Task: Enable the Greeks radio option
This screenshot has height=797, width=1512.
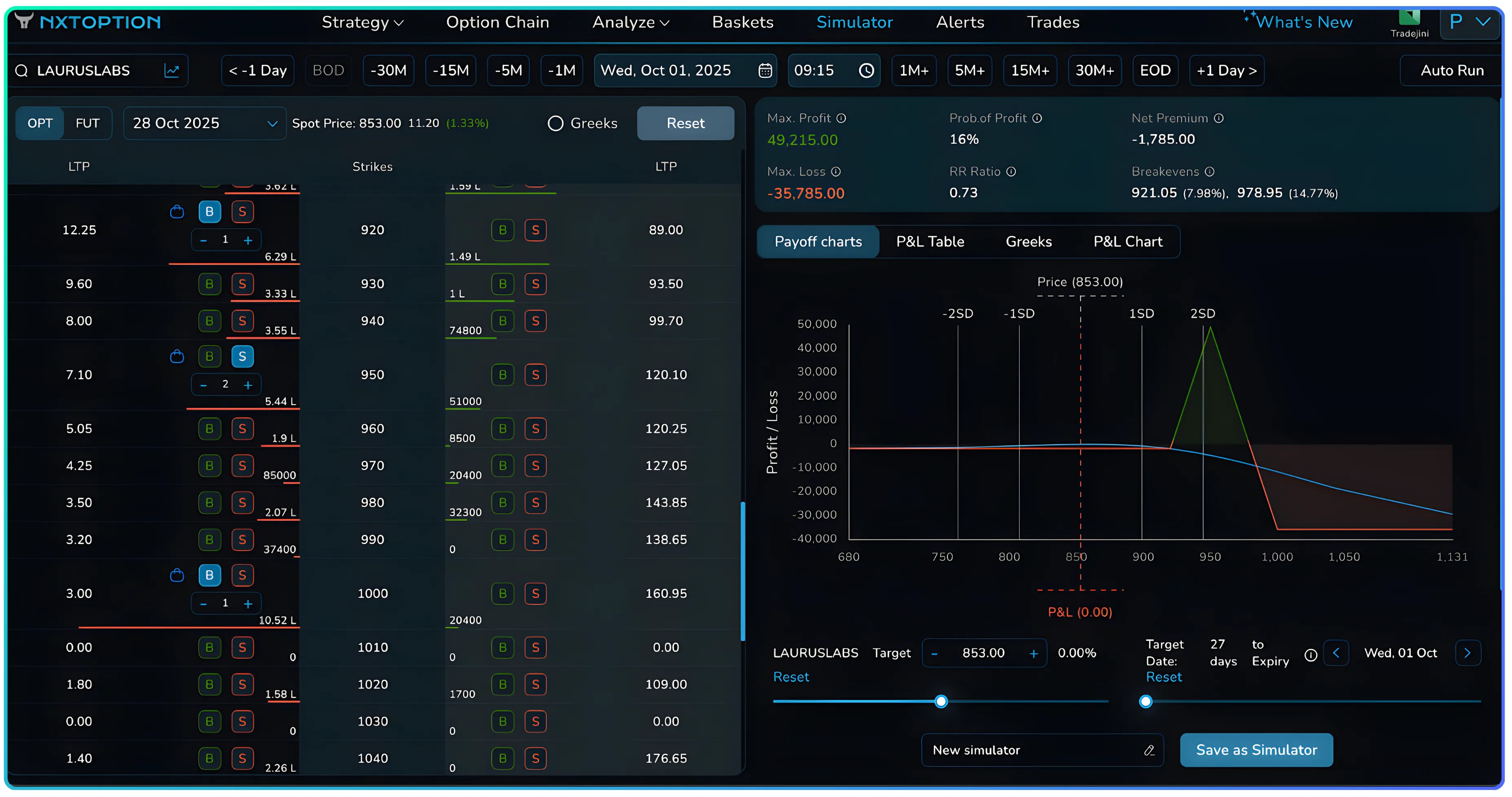Action: pos(555,123)
